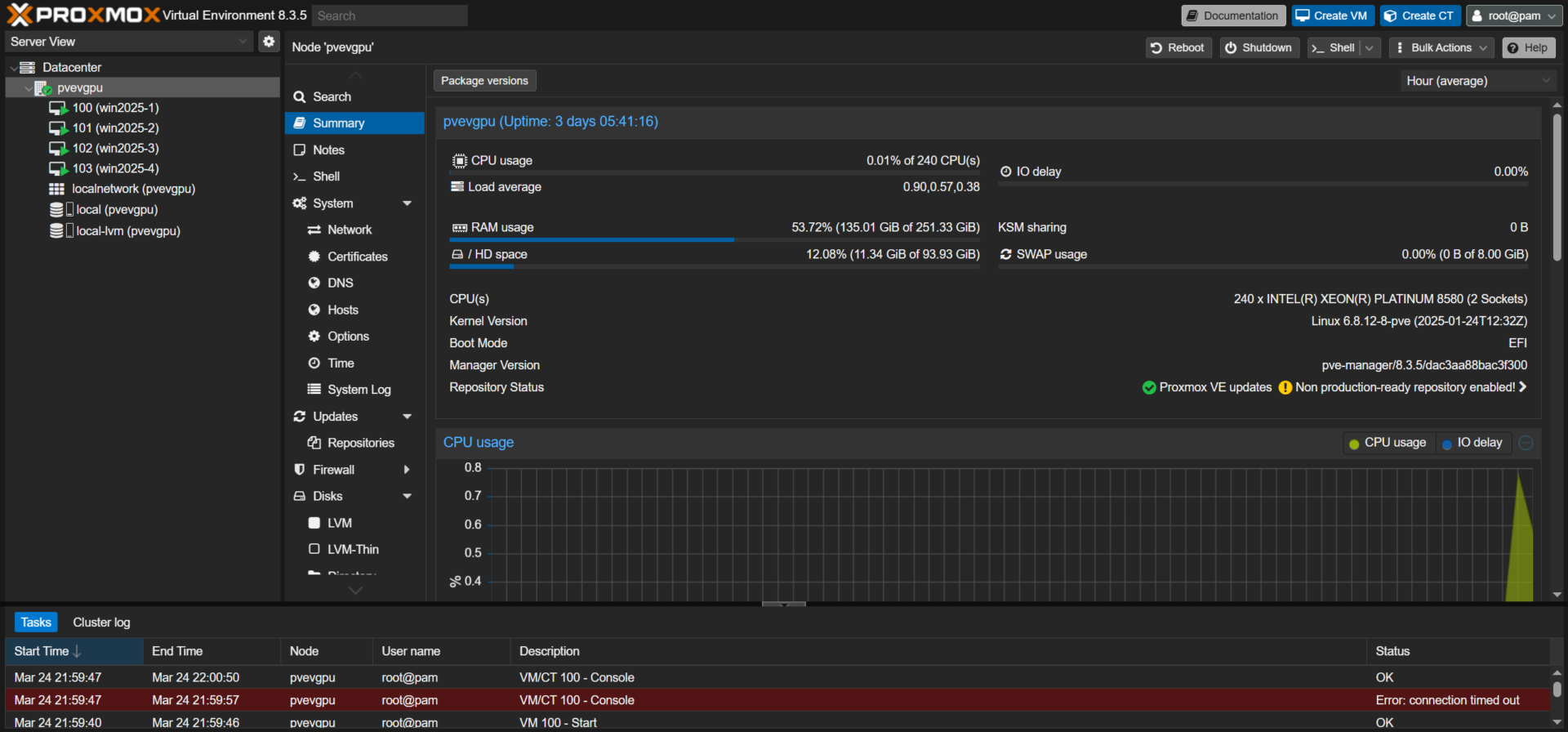Click the RAM usage progress bar
The width and height of the screenshot is (1568, 732).
[x=715, y=240]
